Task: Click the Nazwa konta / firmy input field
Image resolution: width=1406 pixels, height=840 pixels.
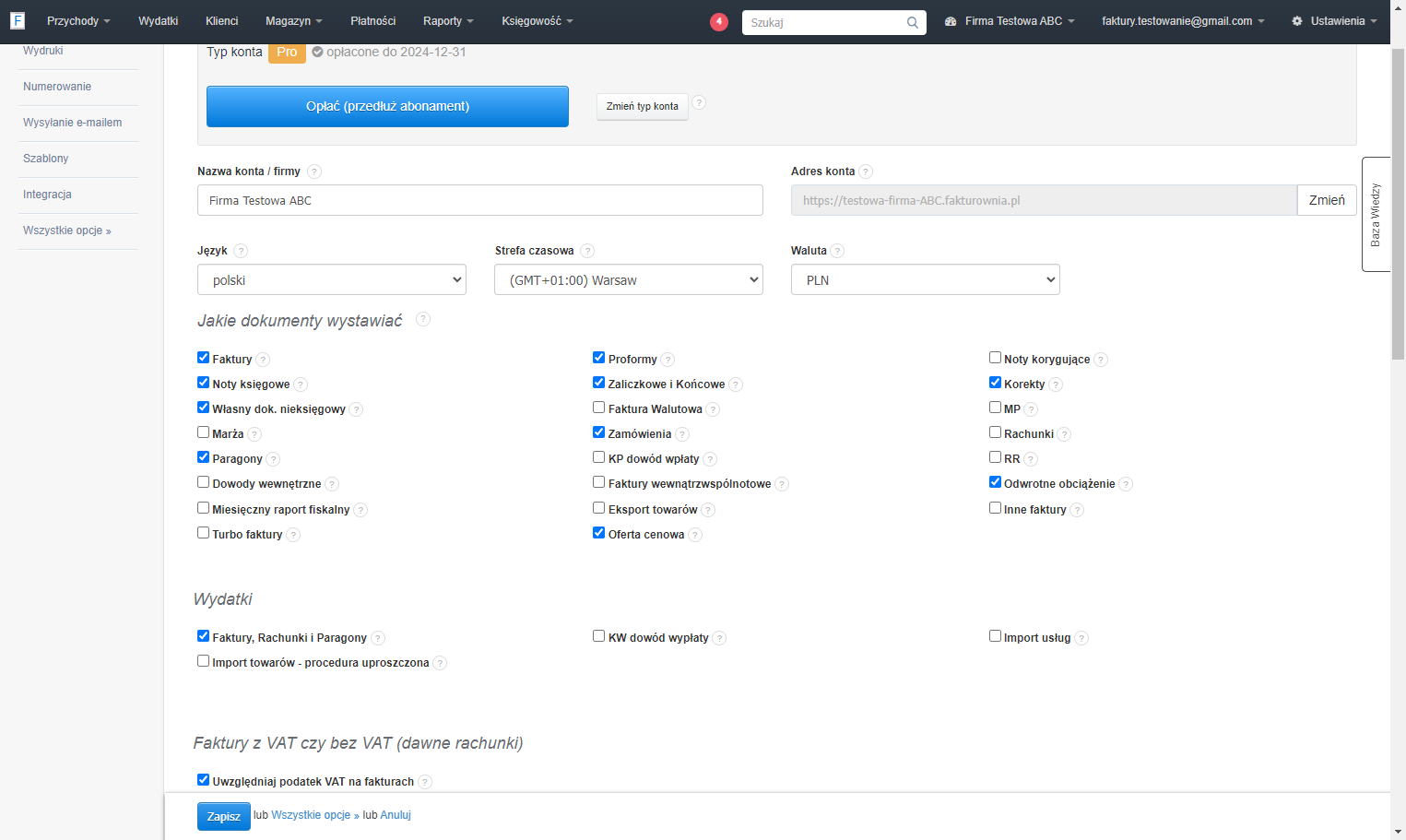Action: (480, 200)
